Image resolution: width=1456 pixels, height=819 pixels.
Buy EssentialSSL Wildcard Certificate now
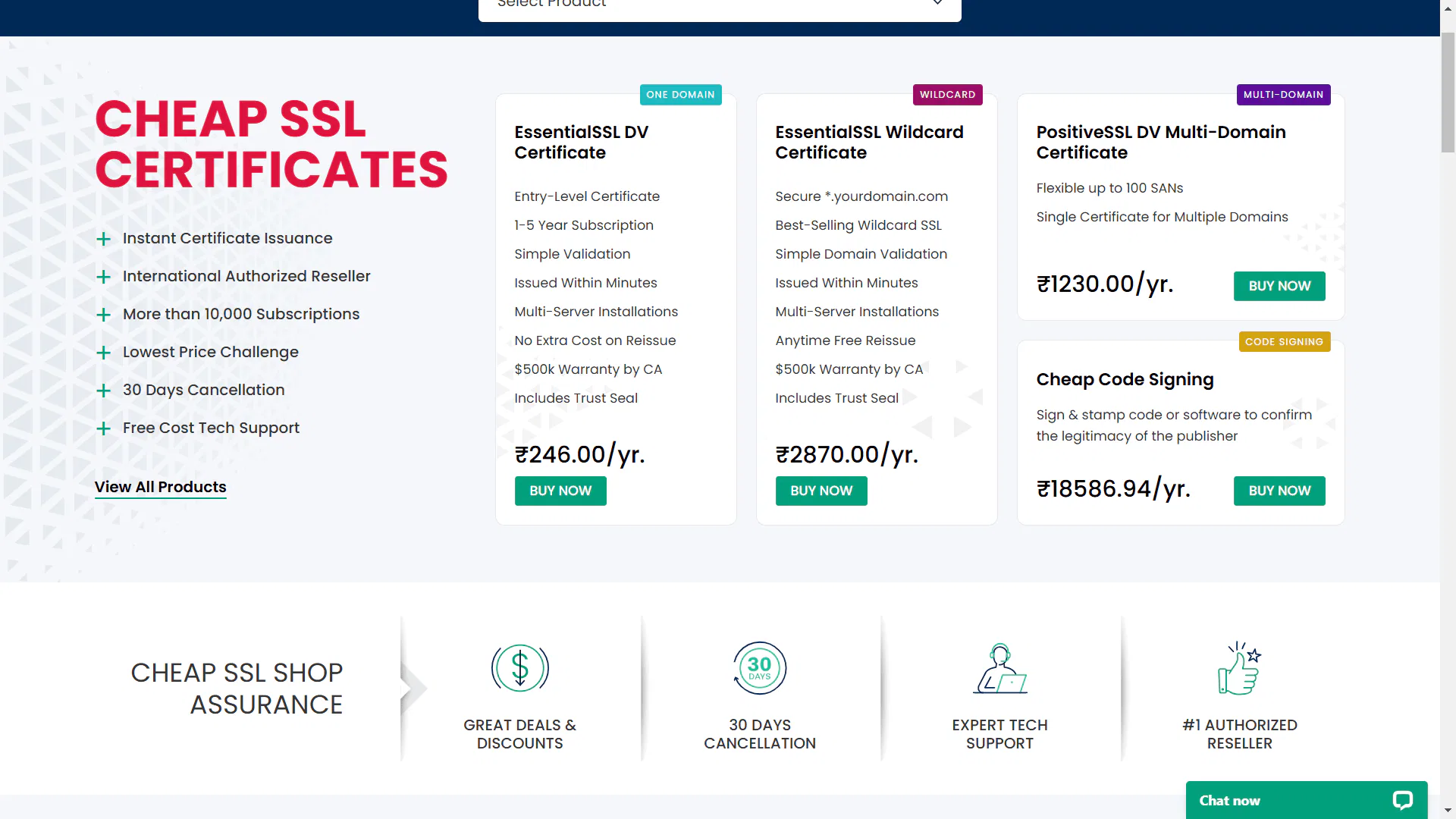pyautogui.click(x=821, y=491)
